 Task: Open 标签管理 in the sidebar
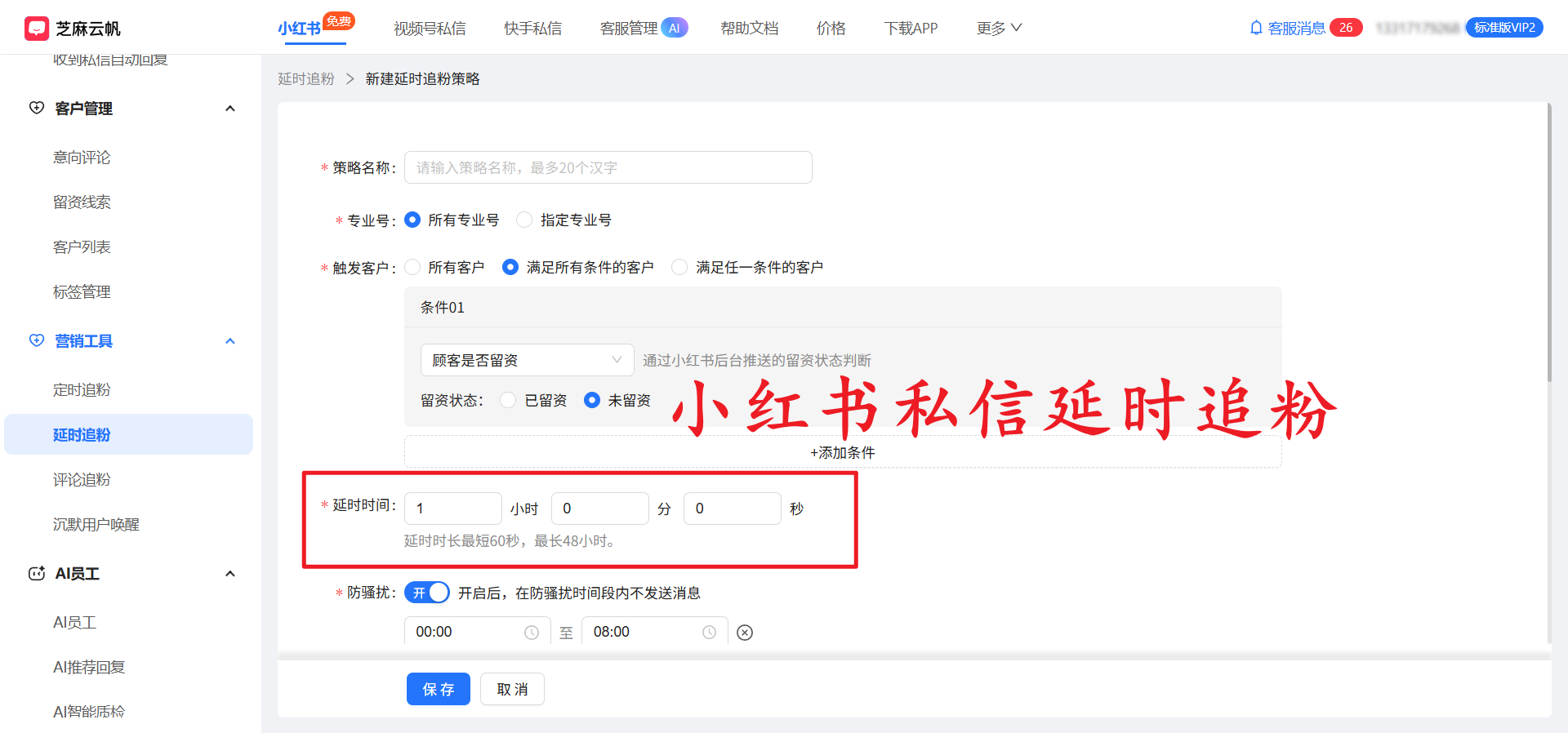(82, 291)
